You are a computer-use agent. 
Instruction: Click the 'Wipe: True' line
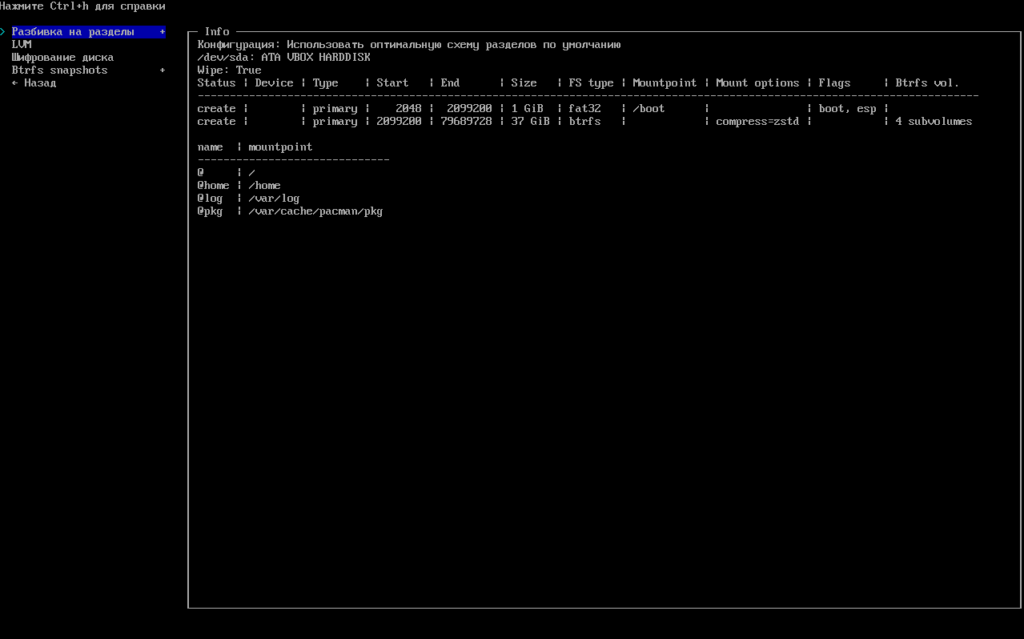click(229, 71)
